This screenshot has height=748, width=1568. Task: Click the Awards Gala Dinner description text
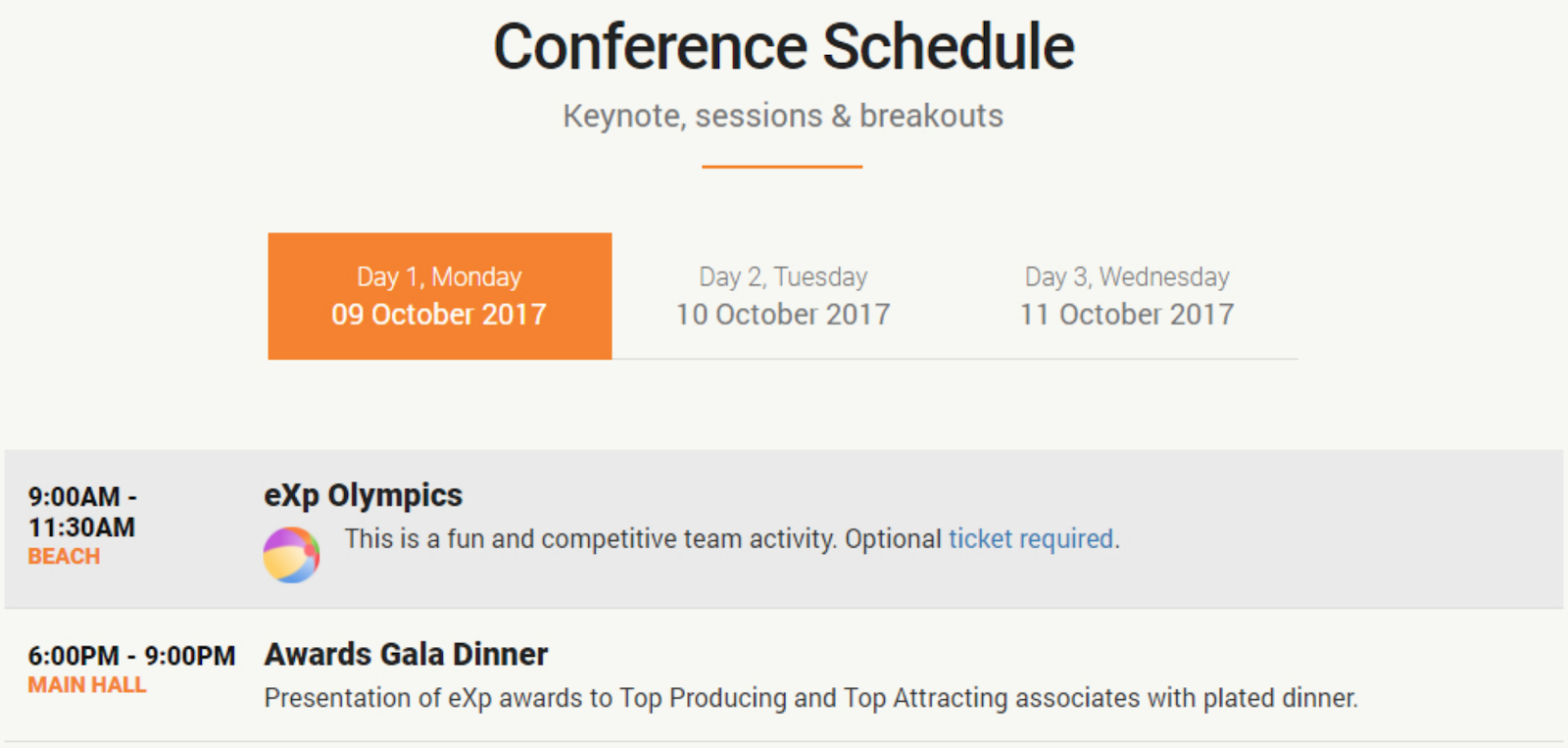[x=811, y=698]
